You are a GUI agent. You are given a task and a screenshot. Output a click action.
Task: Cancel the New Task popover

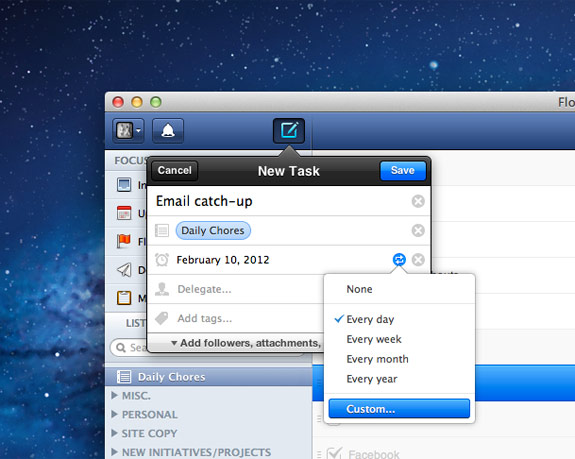(175, 170)
